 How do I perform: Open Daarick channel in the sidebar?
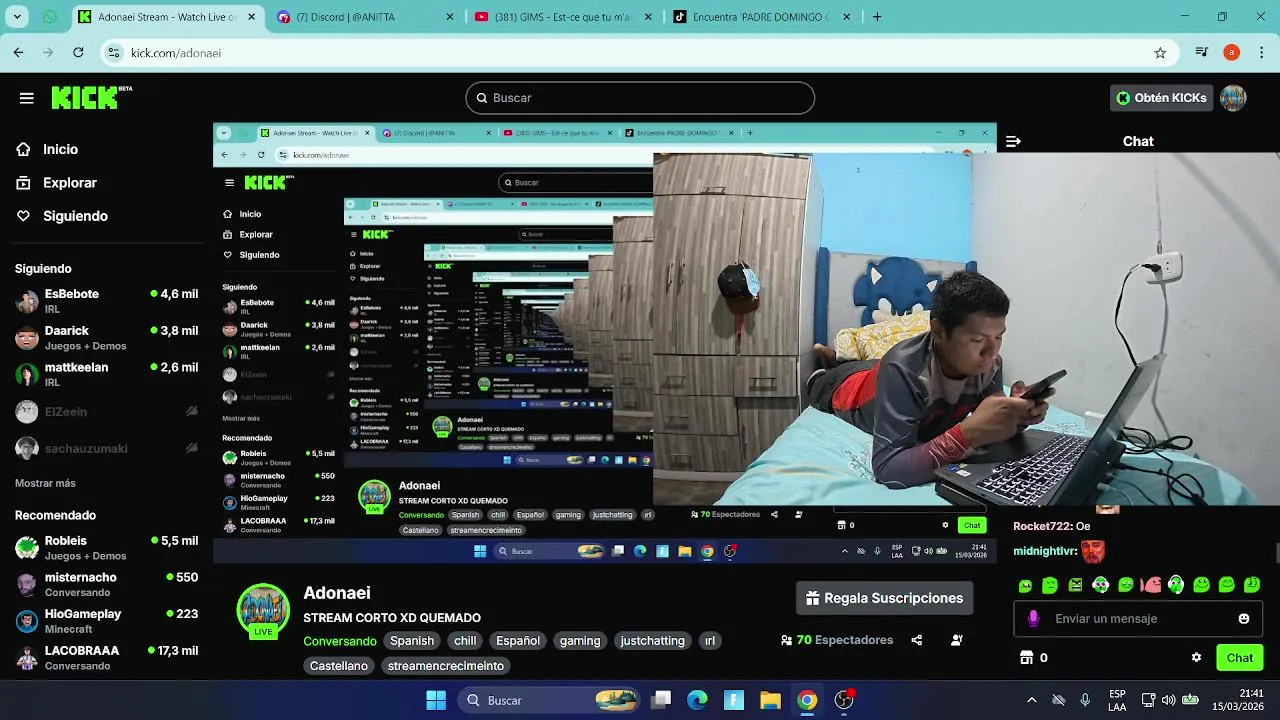[x=106, y=337]
